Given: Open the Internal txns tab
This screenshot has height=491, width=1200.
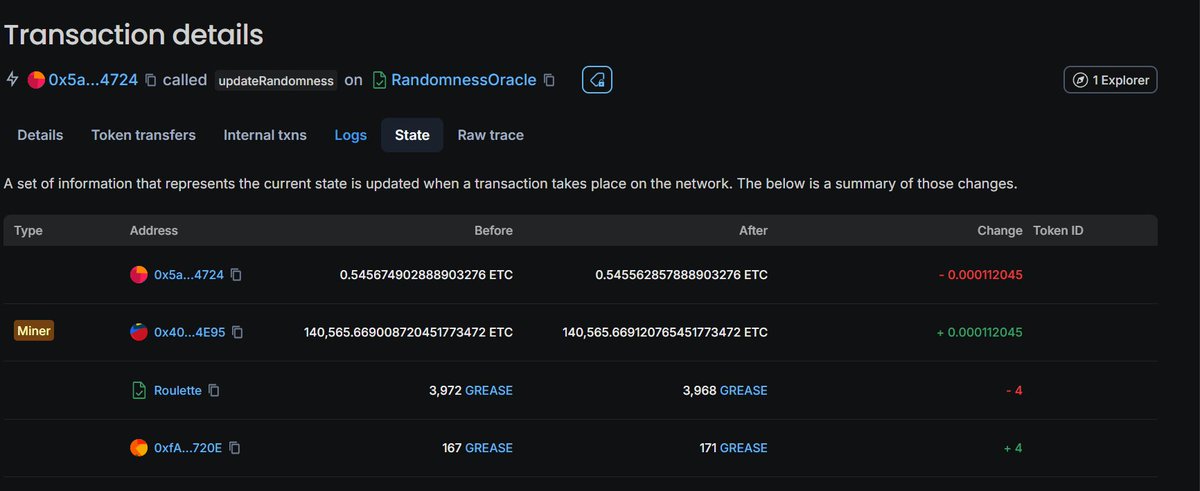Looking at the screenshot, I should tap(265, 135).
